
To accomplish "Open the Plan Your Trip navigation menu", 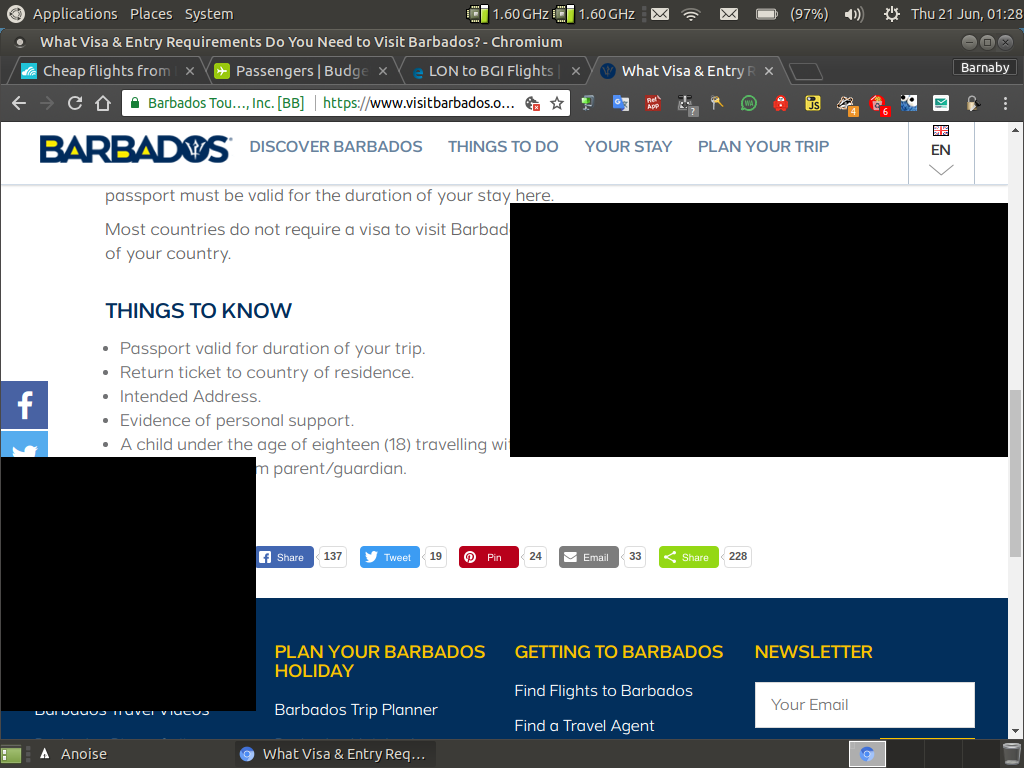I will (763, 146).
